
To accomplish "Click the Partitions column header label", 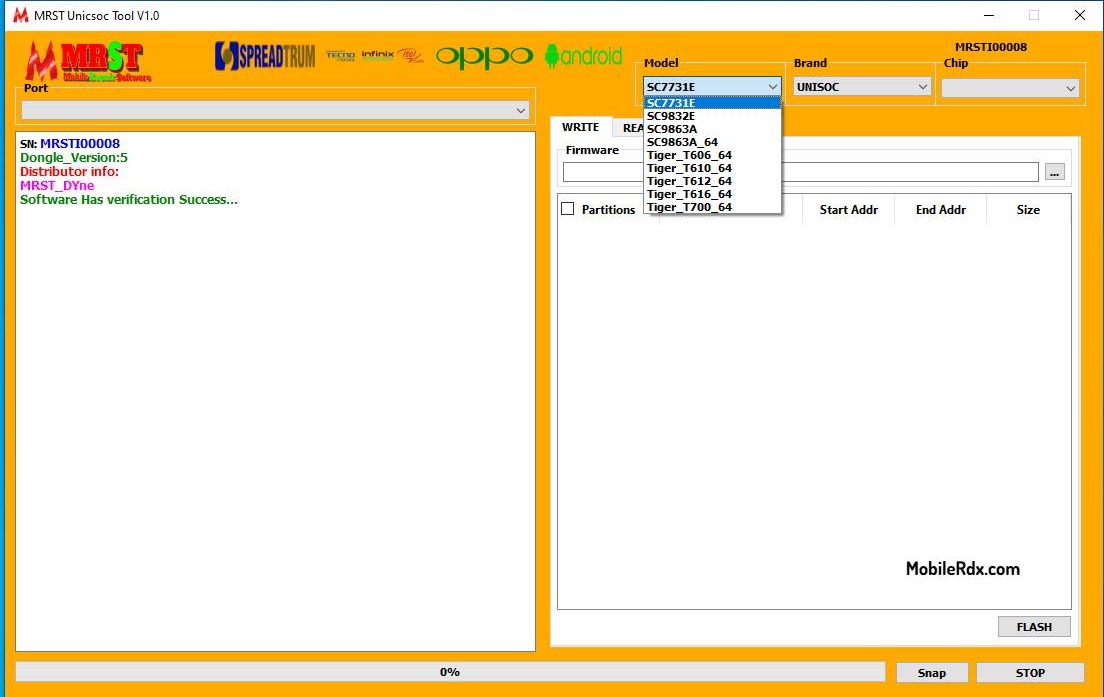I will point(608,210).
